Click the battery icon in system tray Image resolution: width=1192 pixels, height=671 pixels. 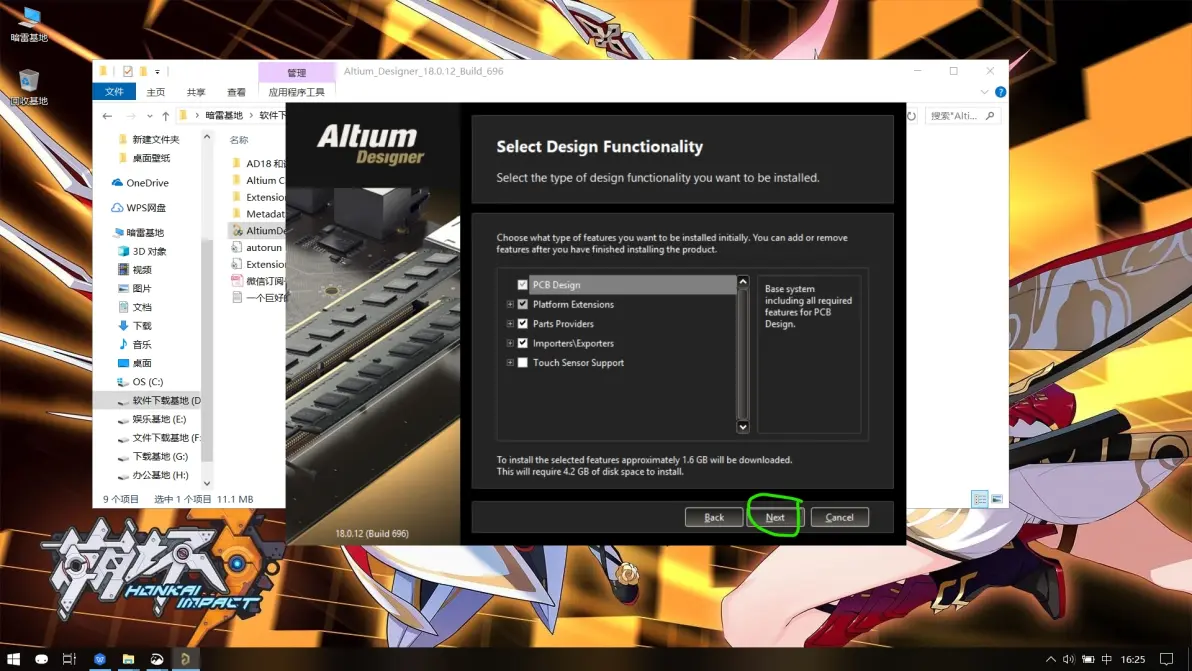tap(1088, 659)
